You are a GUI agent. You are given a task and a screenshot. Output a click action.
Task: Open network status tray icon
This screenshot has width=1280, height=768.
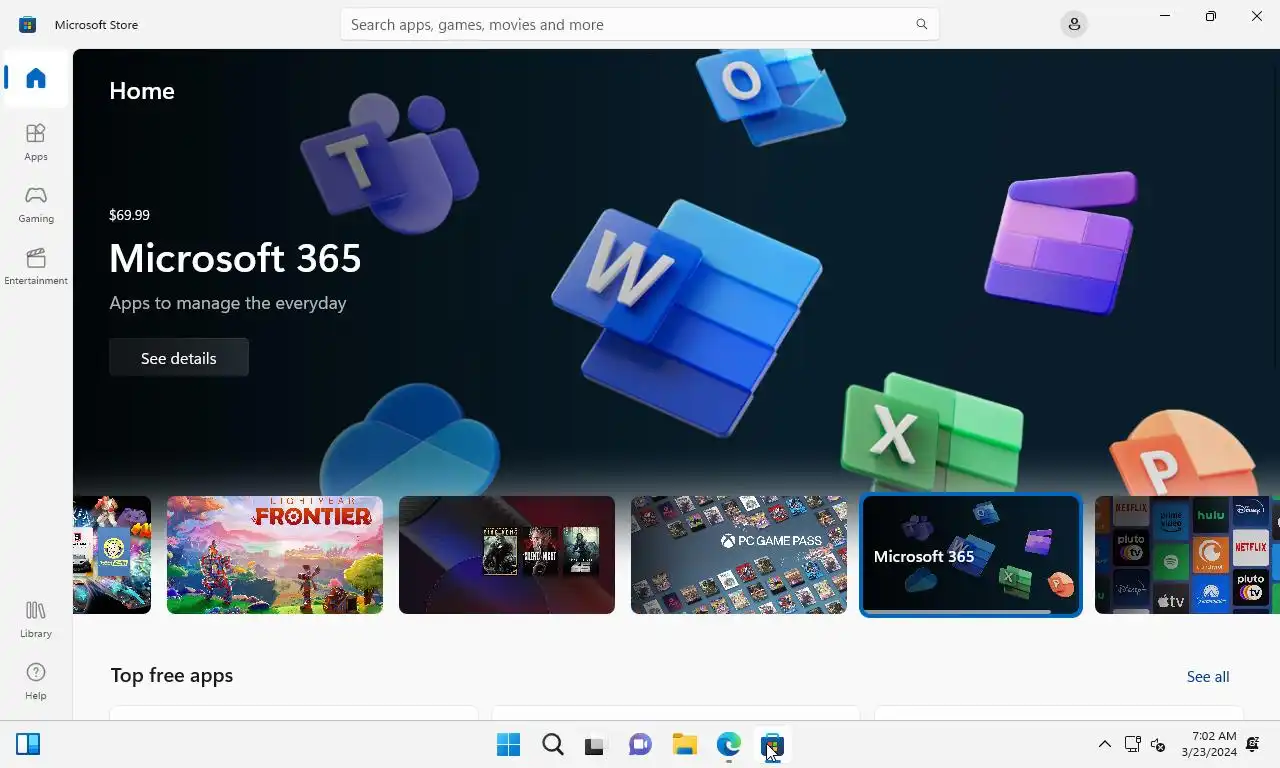point(1132,744)
